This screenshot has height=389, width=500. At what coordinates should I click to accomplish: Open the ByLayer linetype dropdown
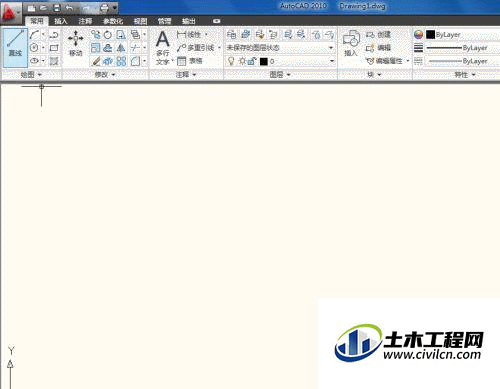(463, 61)
